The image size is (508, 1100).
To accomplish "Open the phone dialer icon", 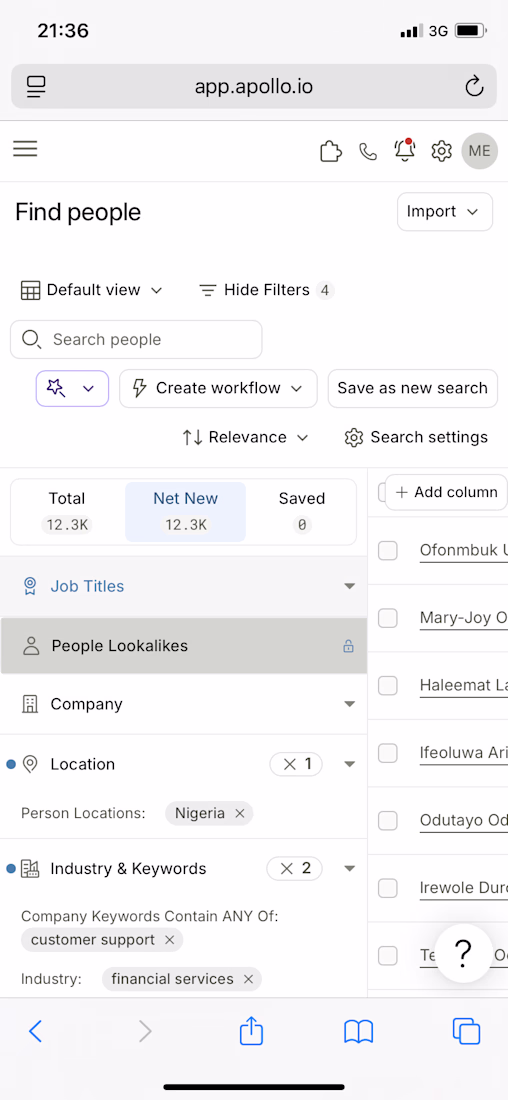I will tap(368, 151).
